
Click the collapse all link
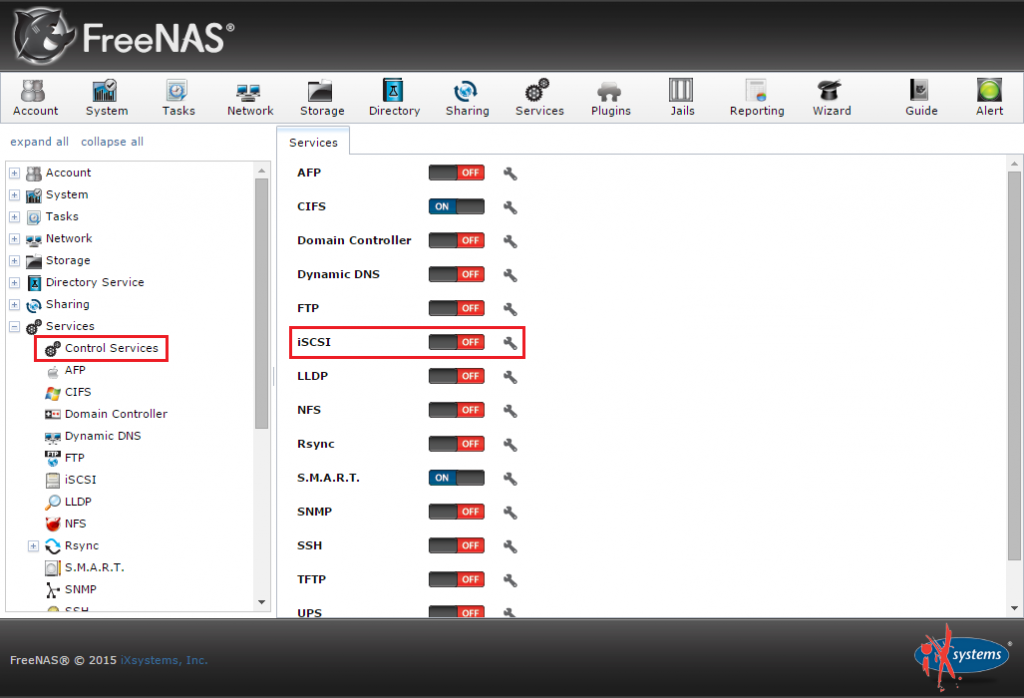pyautogui.click(x=112, y=142)
